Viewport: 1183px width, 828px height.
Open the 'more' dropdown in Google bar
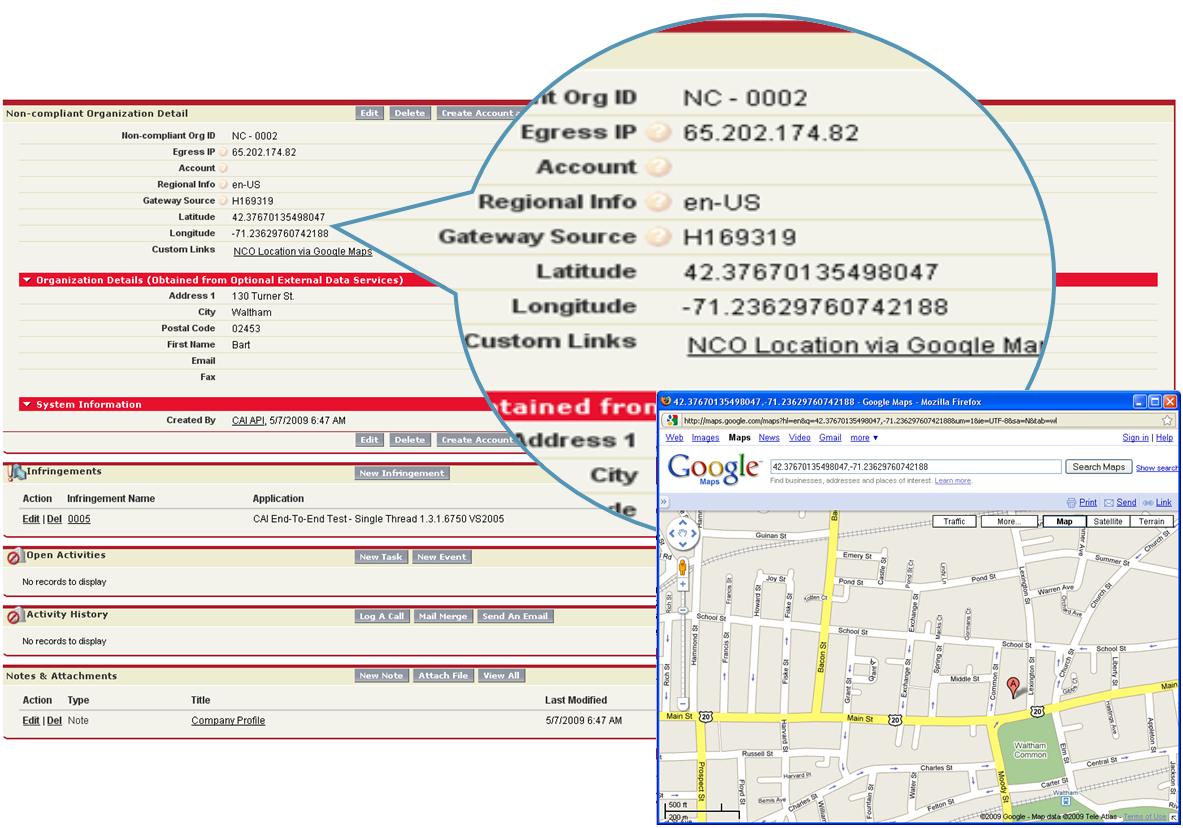pos(865,438)
